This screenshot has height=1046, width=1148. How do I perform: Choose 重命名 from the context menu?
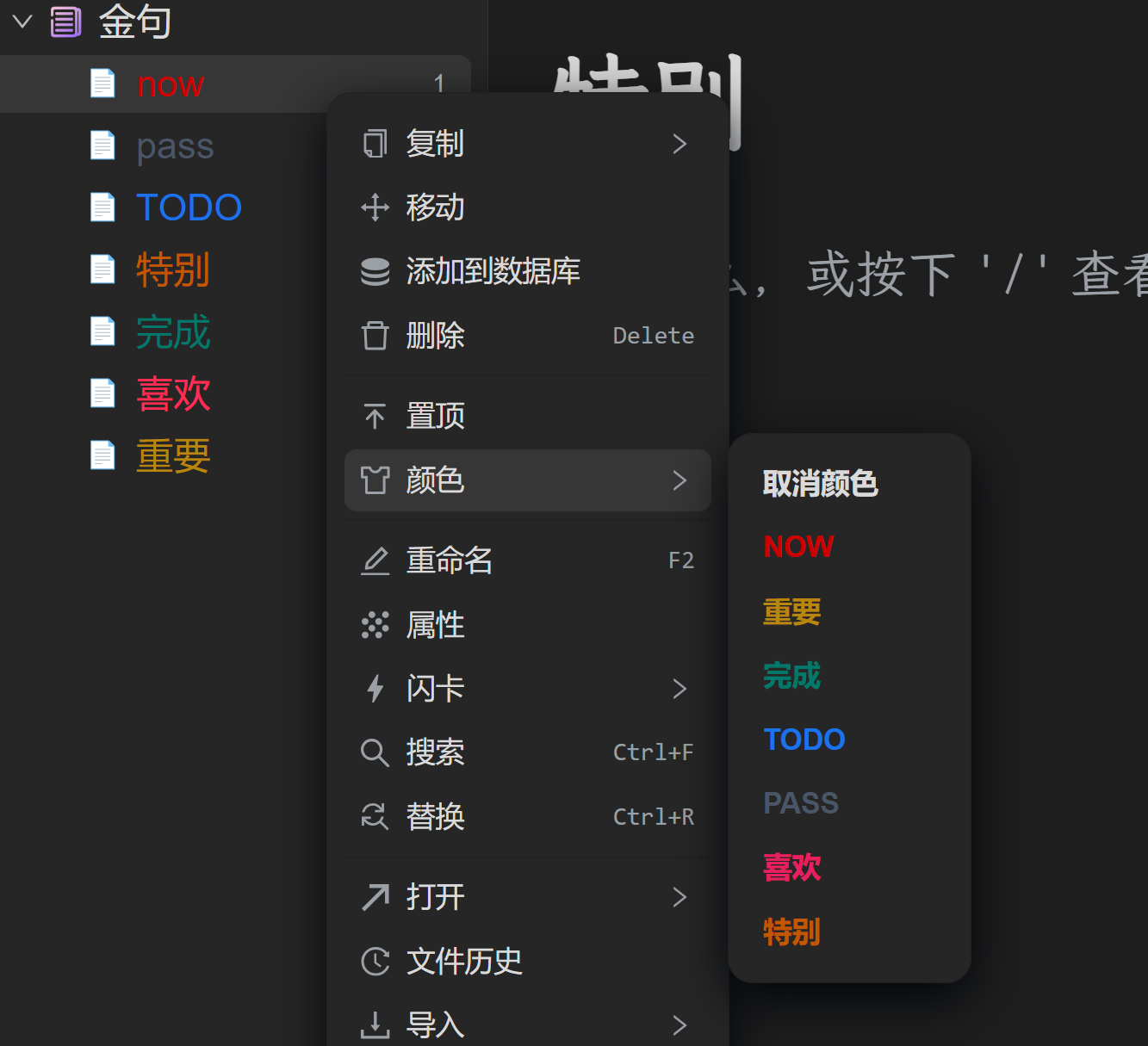[x=528, y=560]
